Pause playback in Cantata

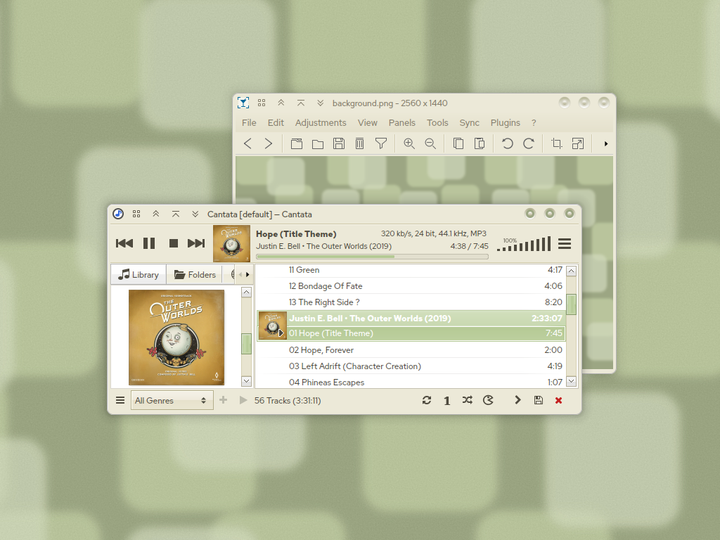tap(149, 243)
